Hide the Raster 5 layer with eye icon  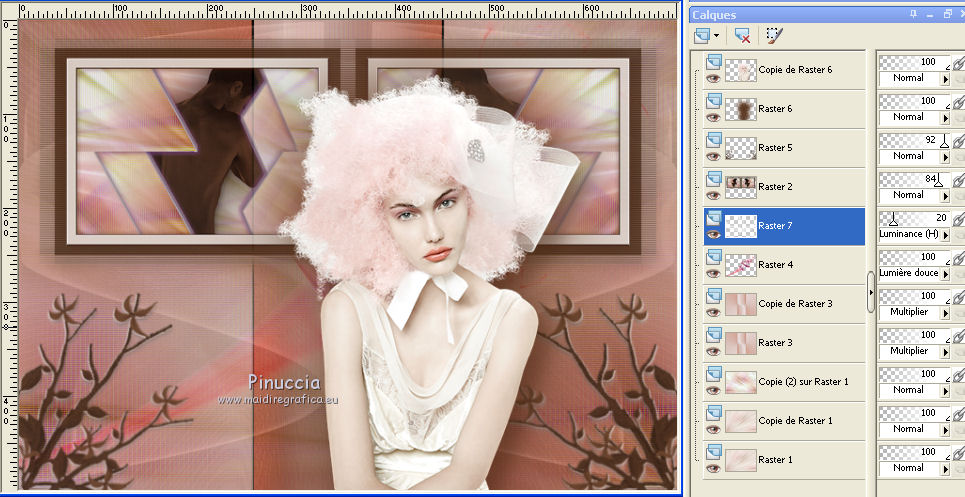tap(713, 156)
